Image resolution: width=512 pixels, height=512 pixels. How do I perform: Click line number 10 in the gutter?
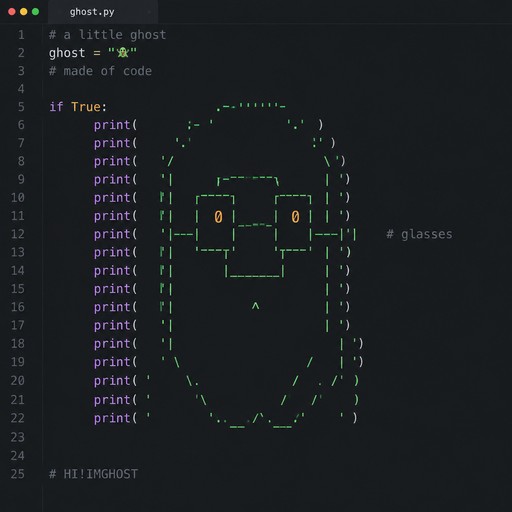(x=18, y=198)
